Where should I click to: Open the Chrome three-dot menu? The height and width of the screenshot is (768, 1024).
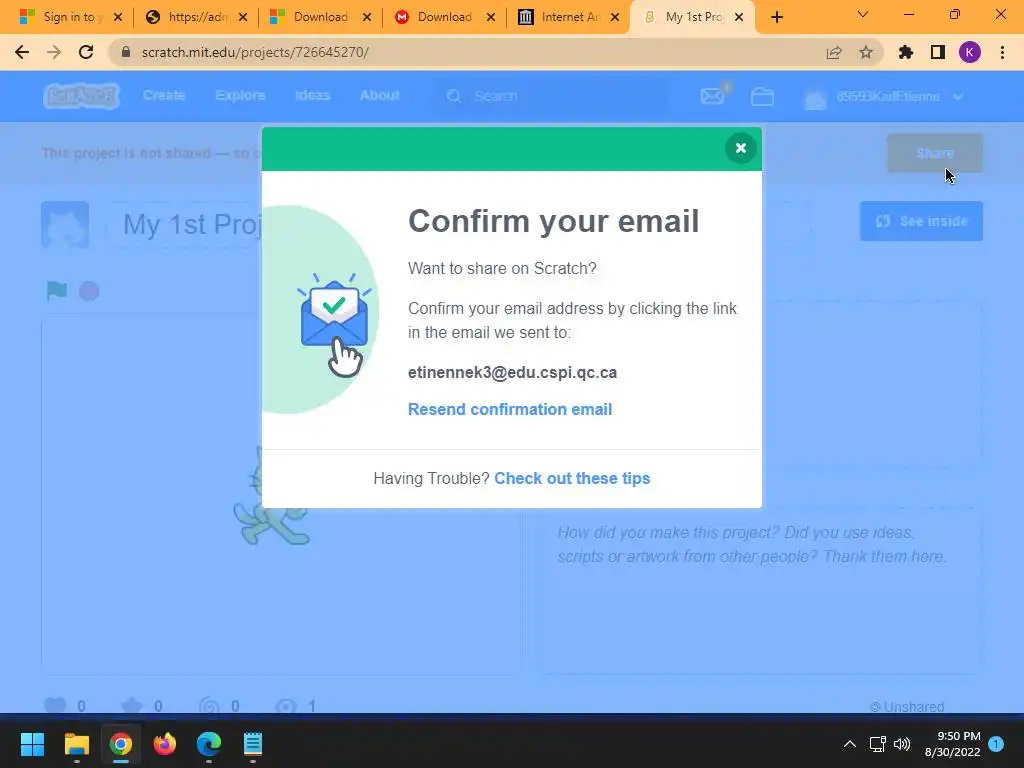(x=1002, y=52)
